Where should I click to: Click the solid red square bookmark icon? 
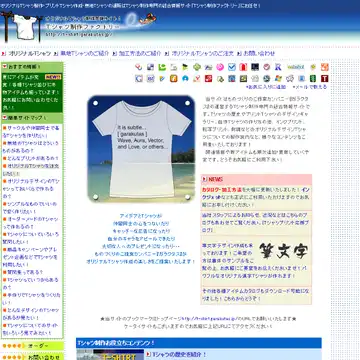[x=208, y=78]
